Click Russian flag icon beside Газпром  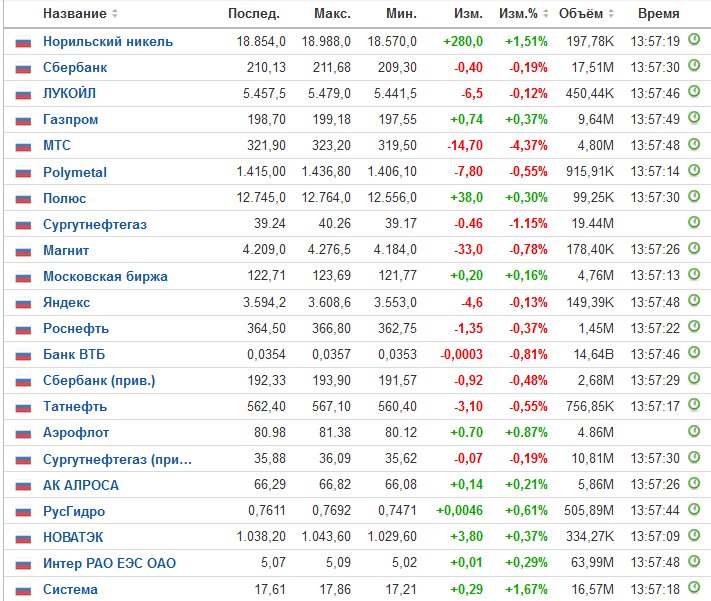[x=23, y=121]
